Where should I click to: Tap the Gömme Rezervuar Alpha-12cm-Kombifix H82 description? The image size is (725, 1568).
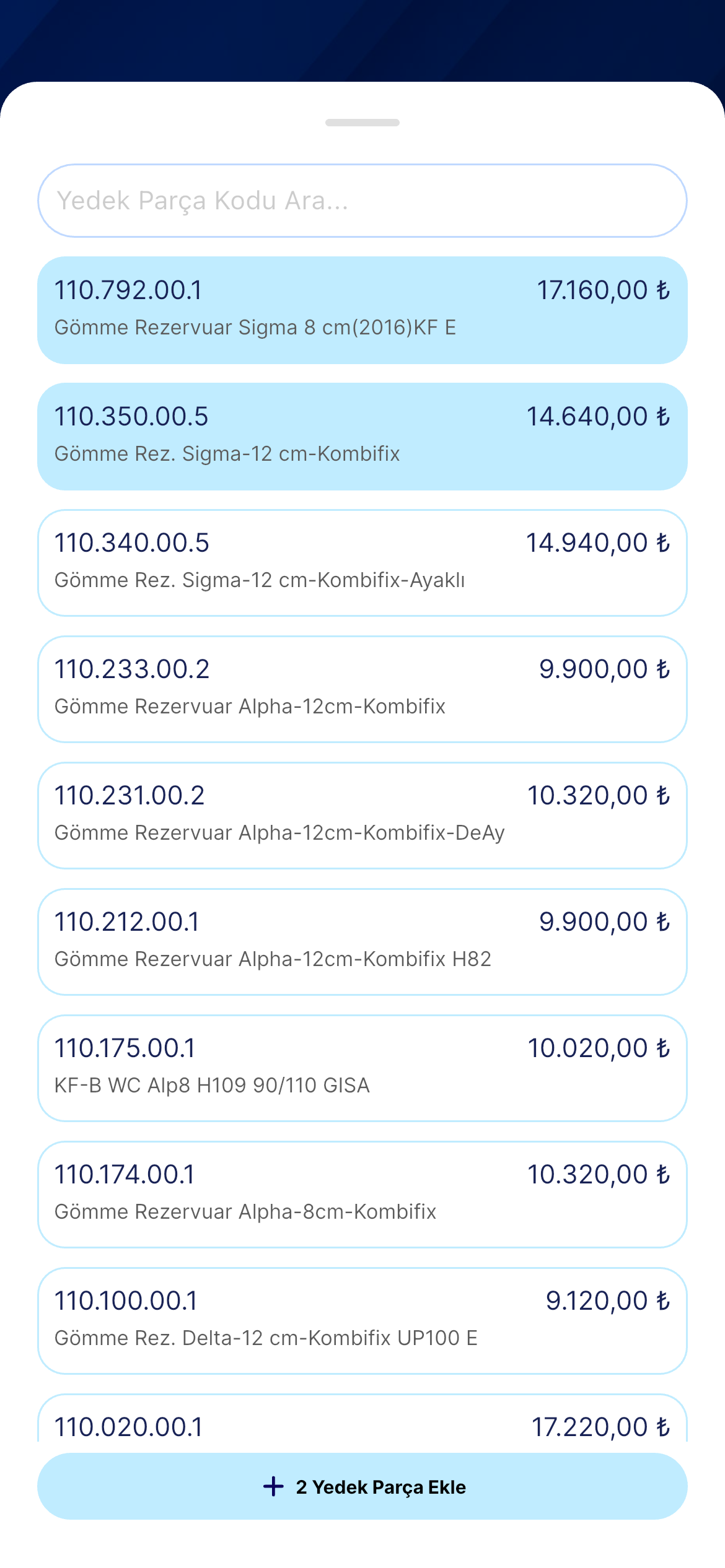[x=273, y=959]
